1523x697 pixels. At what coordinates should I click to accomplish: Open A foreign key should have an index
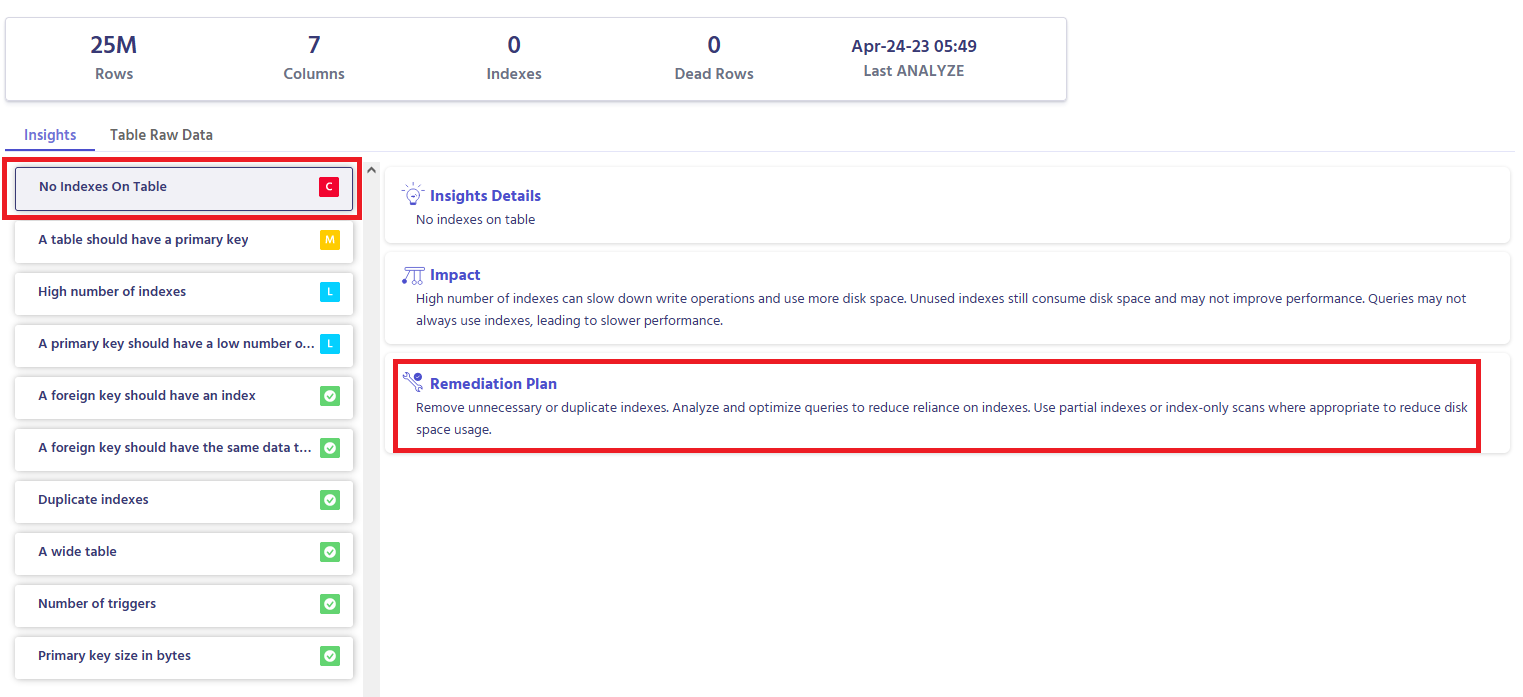(x=147, y=396)
